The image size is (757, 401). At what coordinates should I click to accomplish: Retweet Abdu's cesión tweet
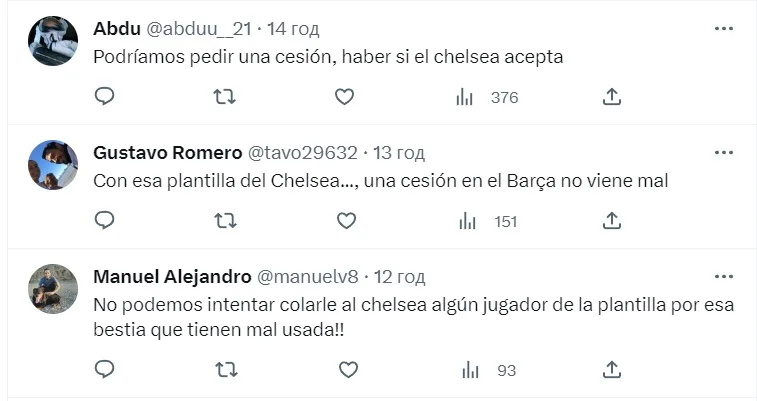225,97
